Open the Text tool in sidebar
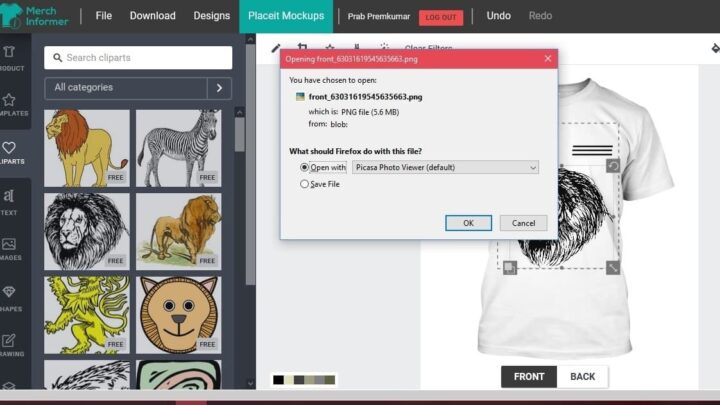720x405 pixels. click(x=9, y=196)
